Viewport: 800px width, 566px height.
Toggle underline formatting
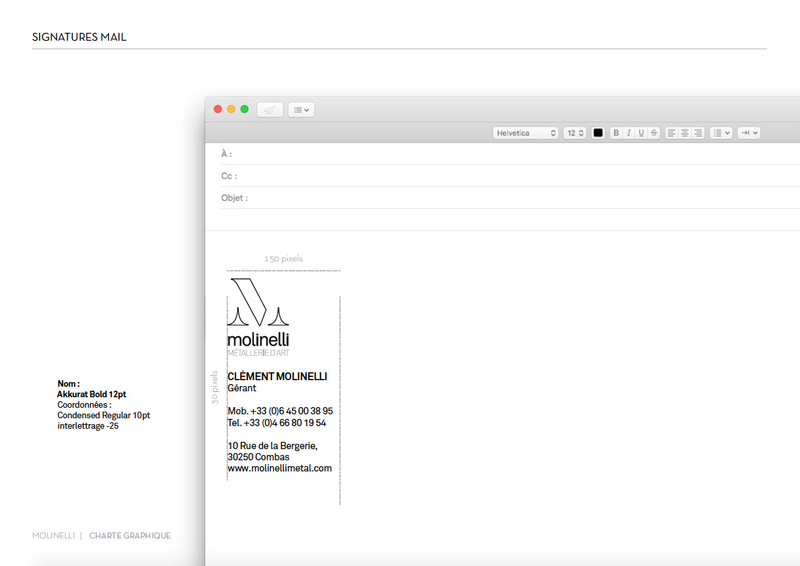point(641,133)
